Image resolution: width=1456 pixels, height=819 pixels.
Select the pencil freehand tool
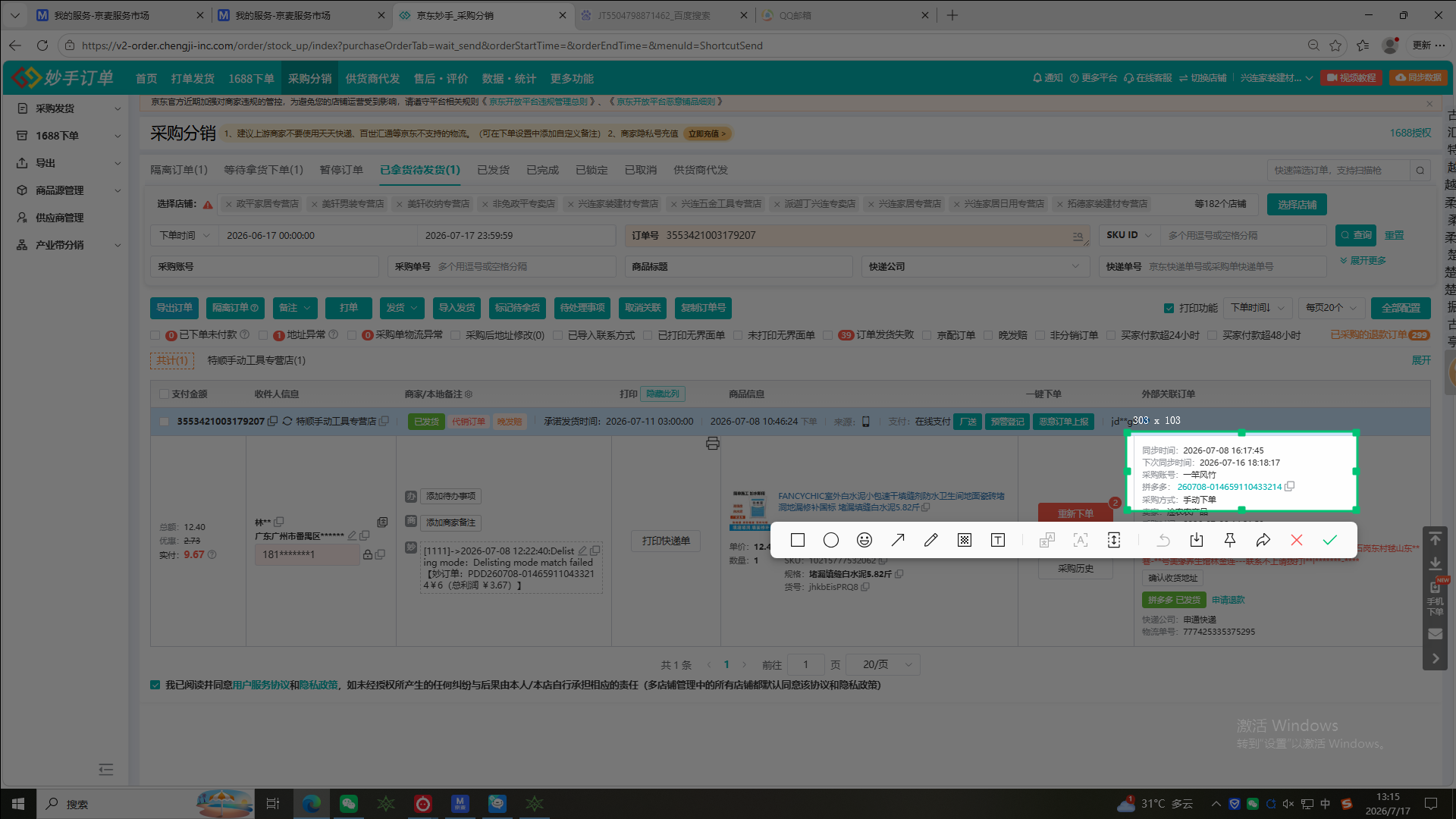(931, 540)
